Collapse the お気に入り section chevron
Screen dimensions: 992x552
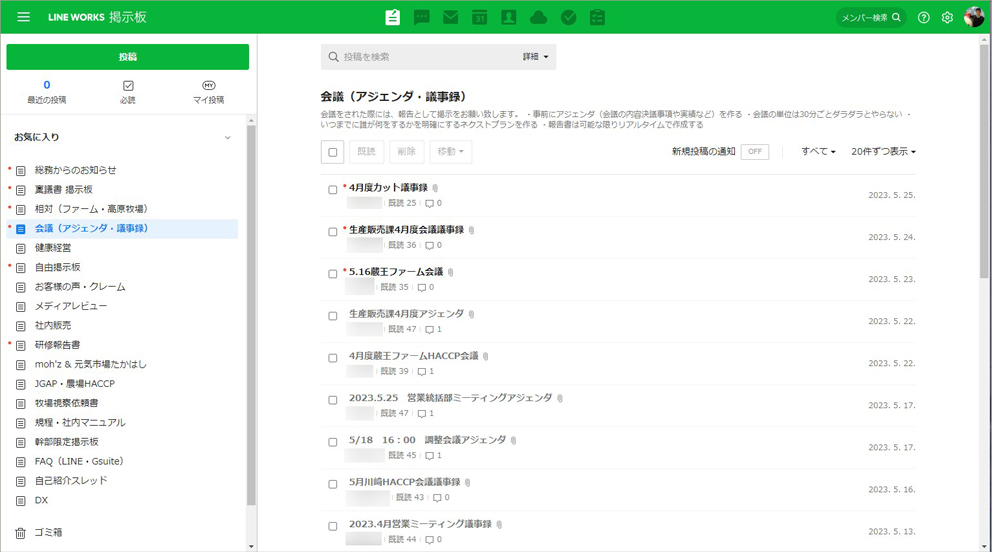227,137
